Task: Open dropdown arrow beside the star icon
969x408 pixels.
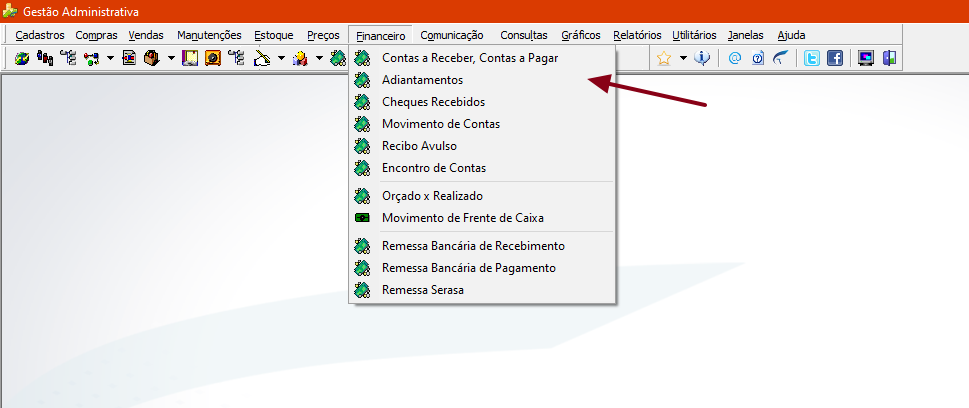Action: coord(683,59)
